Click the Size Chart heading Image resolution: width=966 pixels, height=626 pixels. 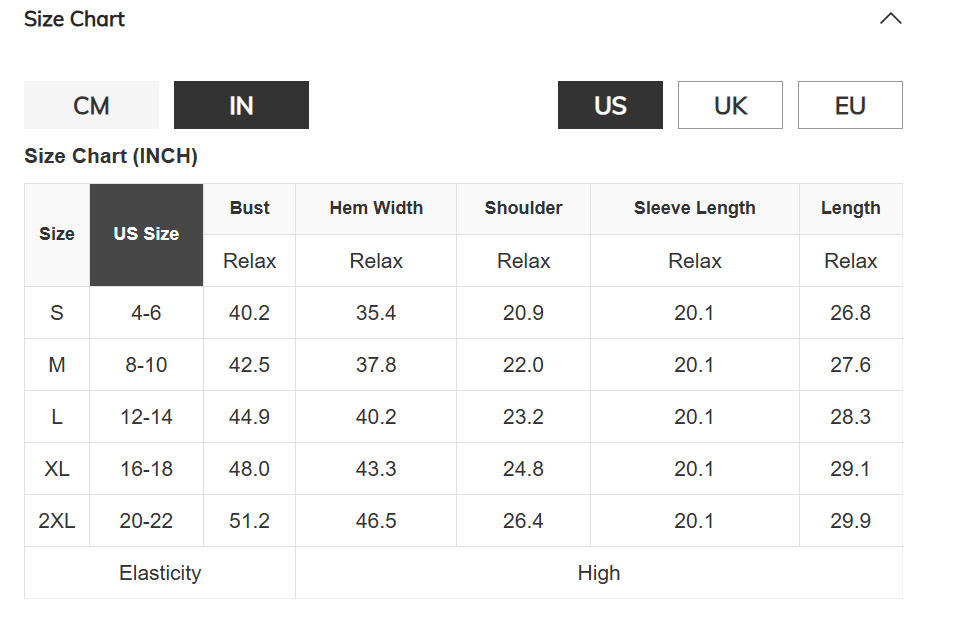(x=75, y=19)
